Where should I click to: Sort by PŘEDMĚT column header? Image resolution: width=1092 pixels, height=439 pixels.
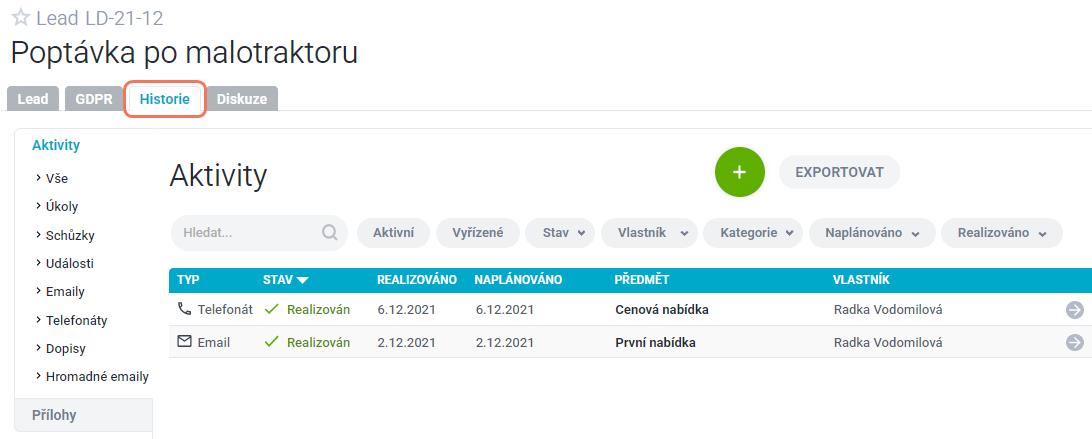[x=641, y=279]
